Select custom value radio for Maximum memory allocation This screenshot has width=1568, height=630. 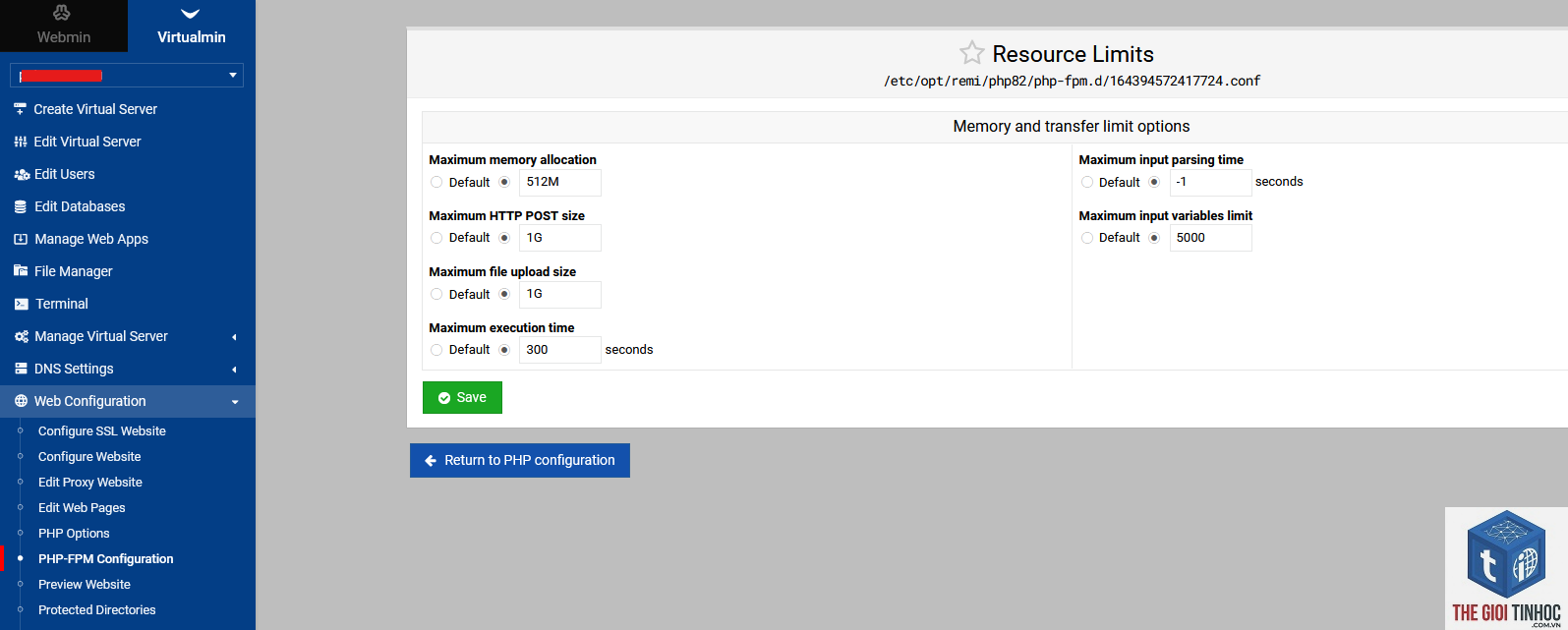pyautogui.click(x=504, y=182)
